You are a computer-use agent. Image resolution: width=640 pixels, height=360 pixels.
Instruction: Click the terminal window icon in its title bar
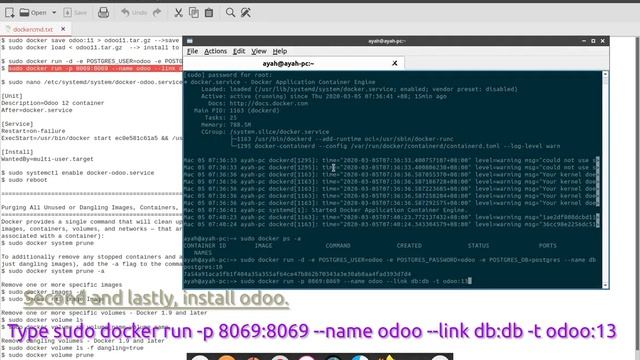(190, 41)
